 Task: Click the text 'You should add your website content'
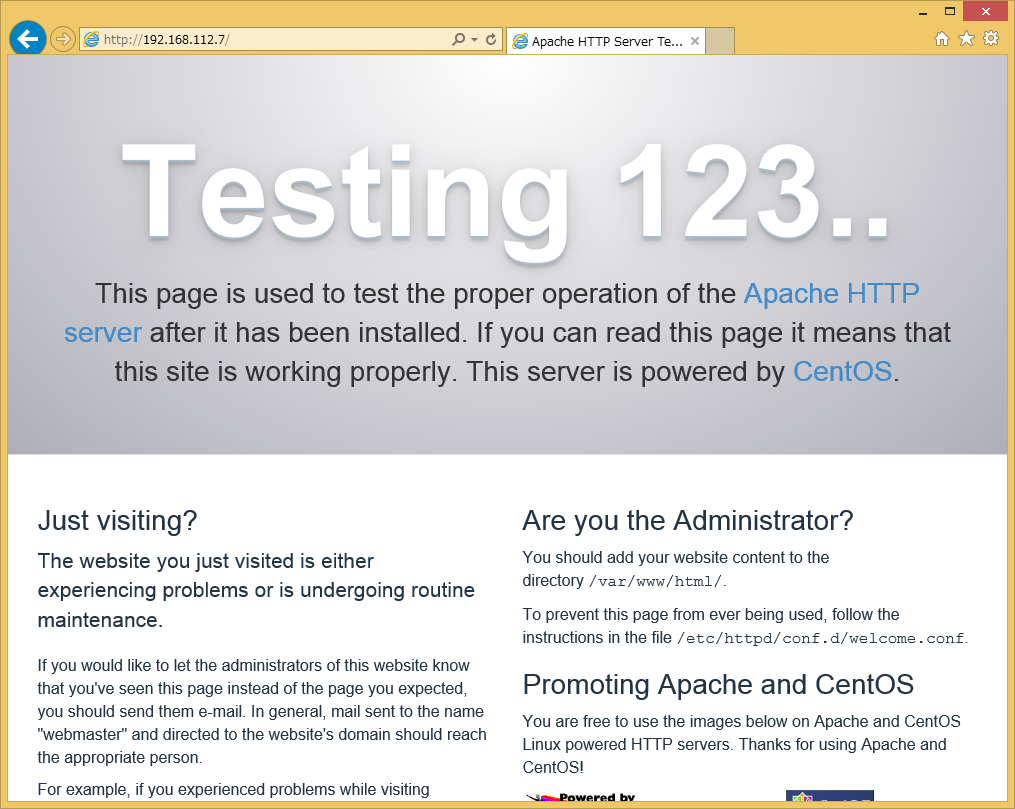point(676,569)
